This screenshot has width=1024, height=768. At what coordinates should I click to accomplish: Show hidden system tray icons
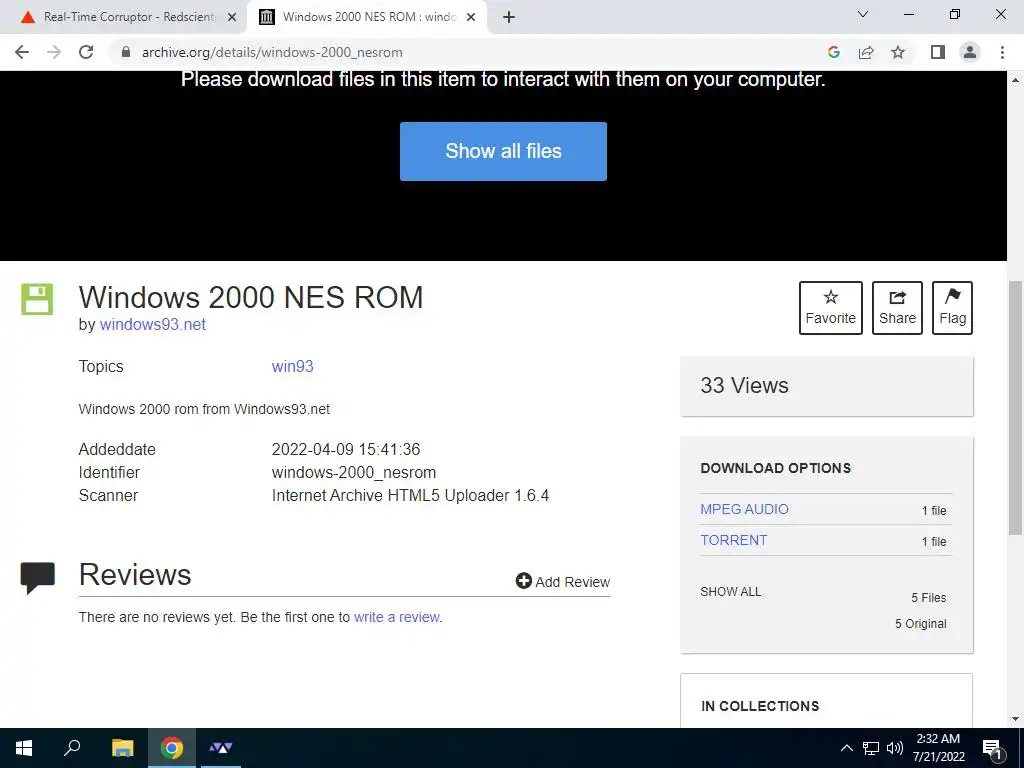coord(846,748)
